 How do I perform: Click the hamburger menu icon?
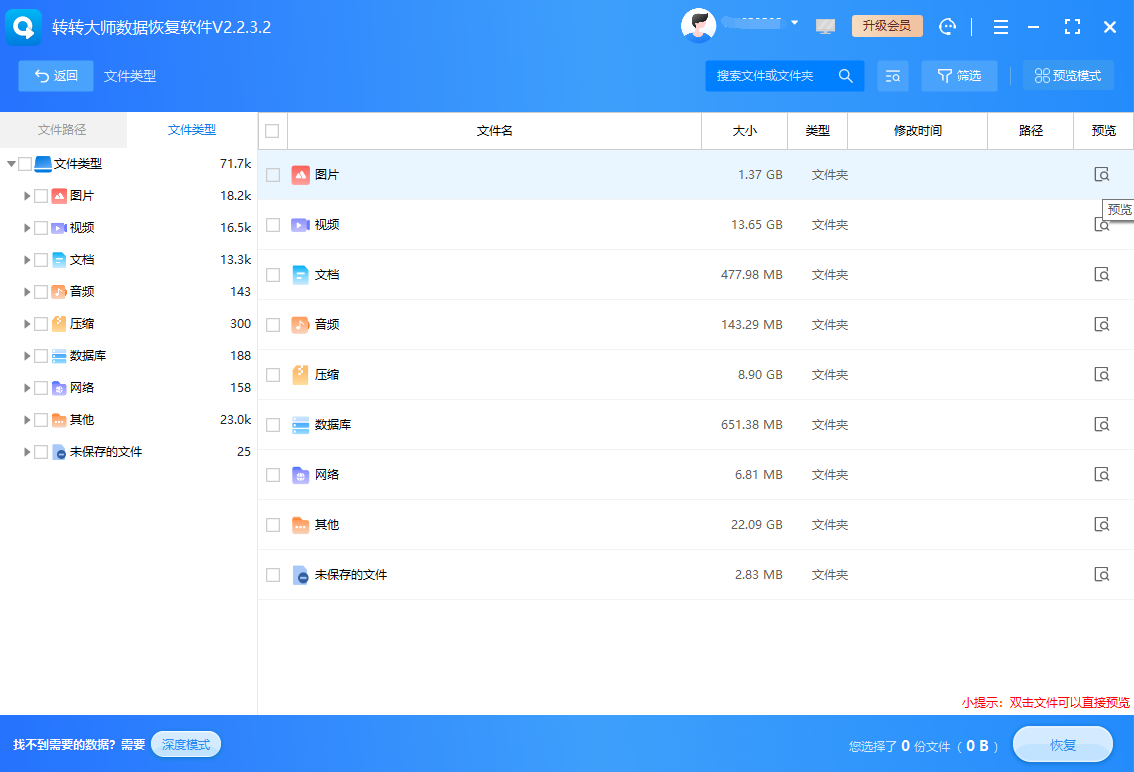pos(1001,26)
